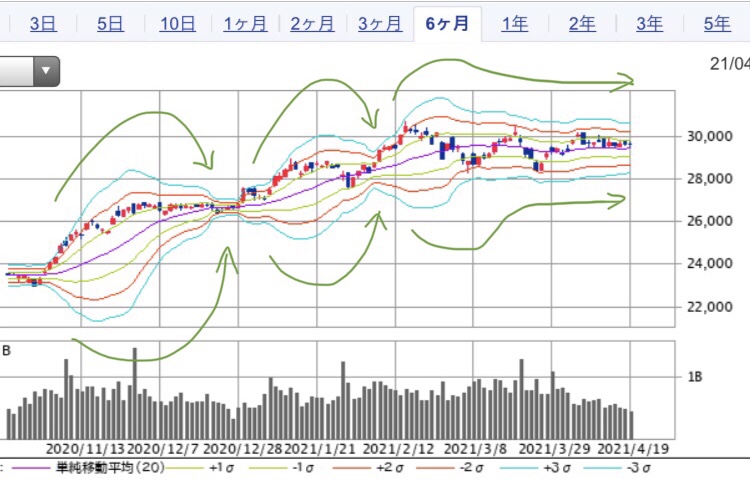Click the tallest volume bar near 2020/12/7

pos(134,393)
